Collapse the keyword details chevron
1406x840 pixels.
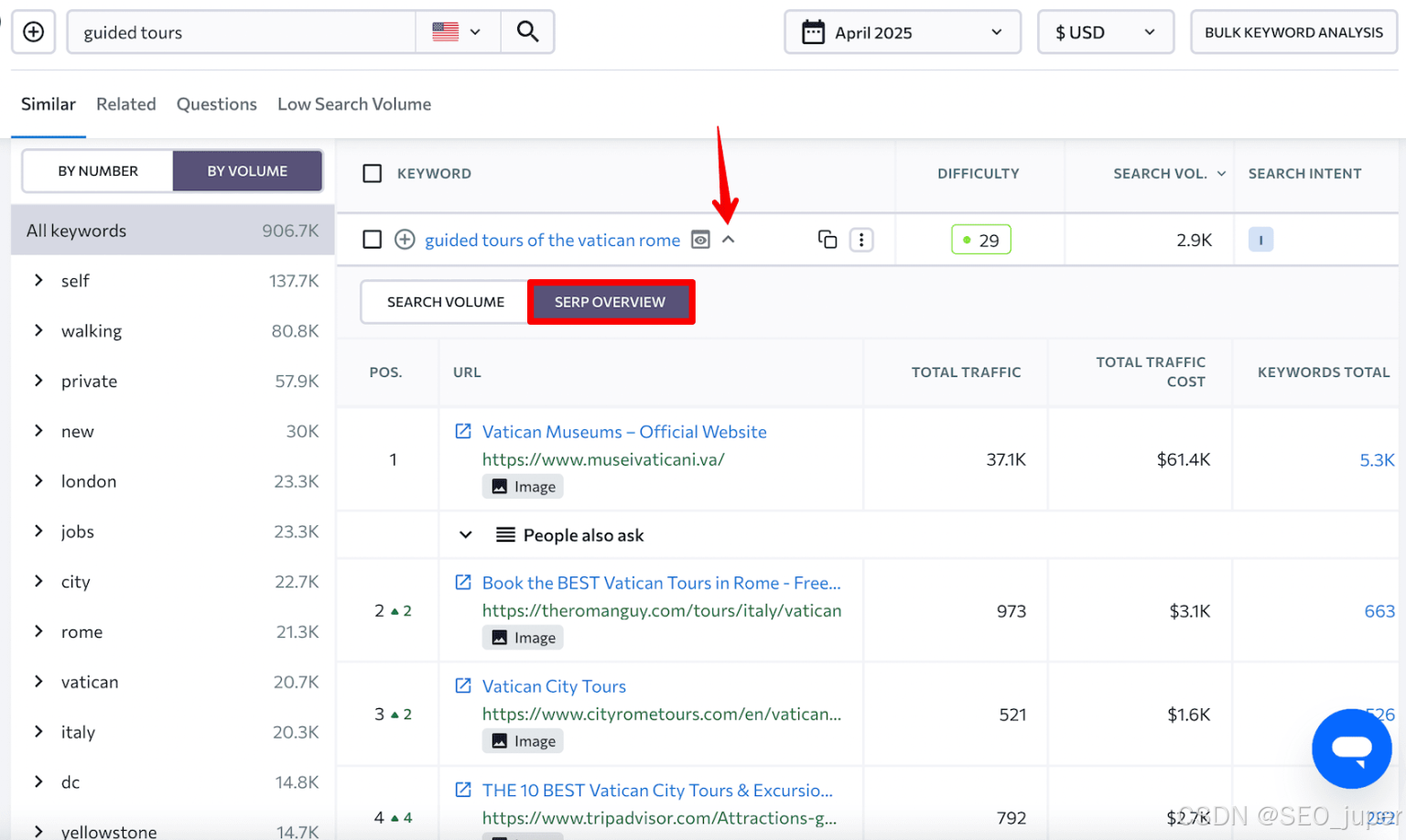click(729, 240)
